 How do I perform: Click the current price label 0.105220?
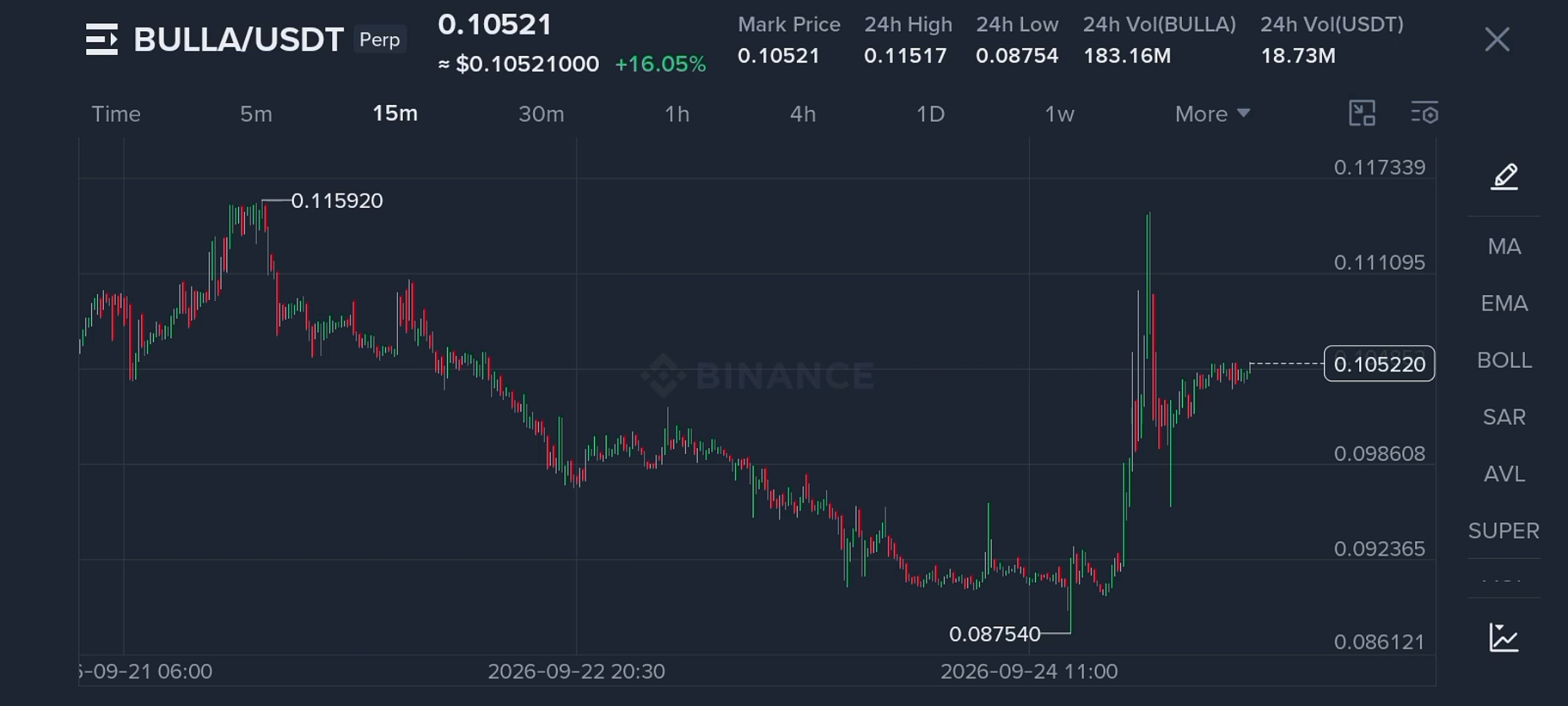tap(1379, 364)
